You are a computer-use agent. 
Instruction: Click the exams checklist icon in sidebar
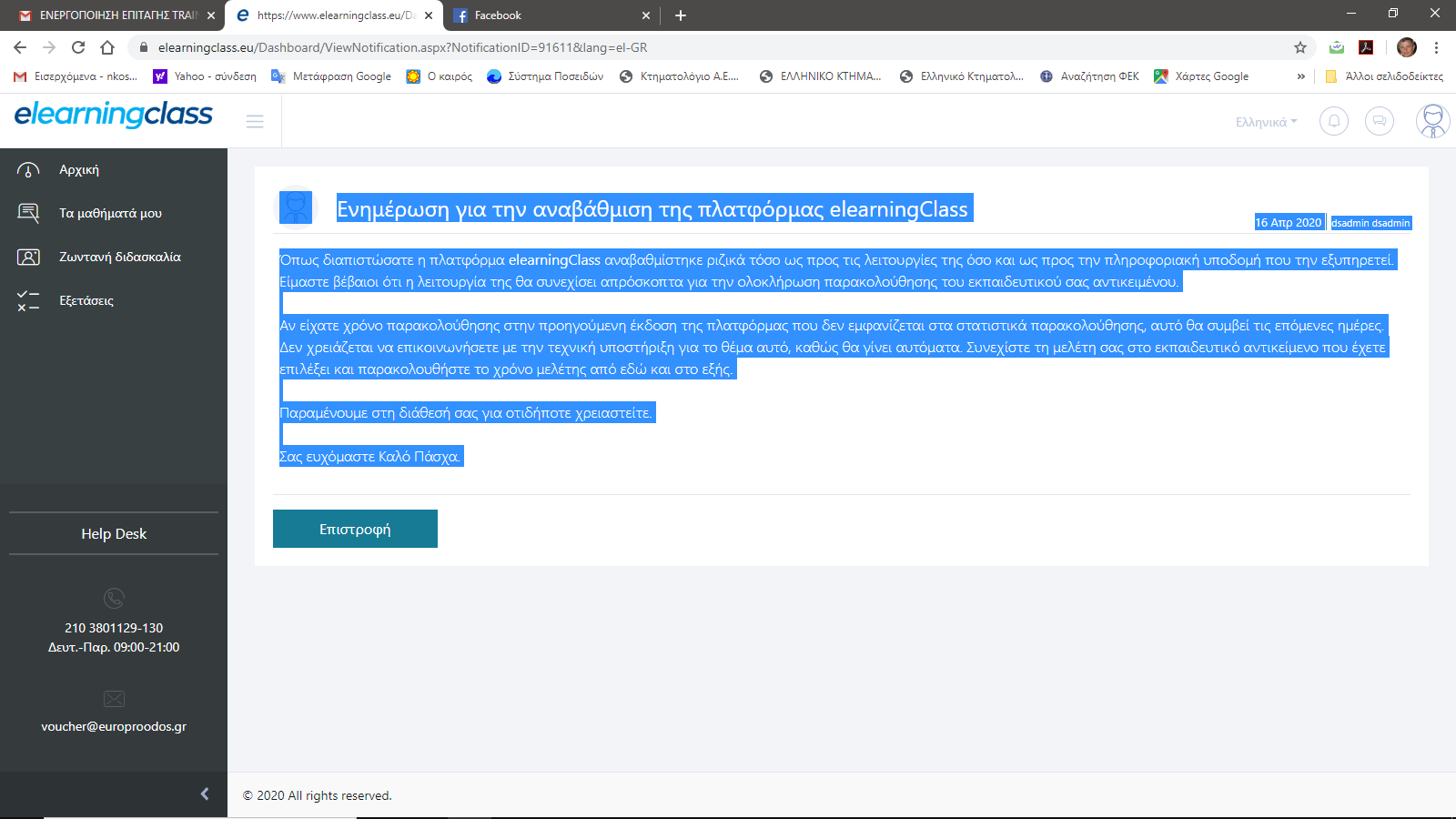(x=28, y=301)
